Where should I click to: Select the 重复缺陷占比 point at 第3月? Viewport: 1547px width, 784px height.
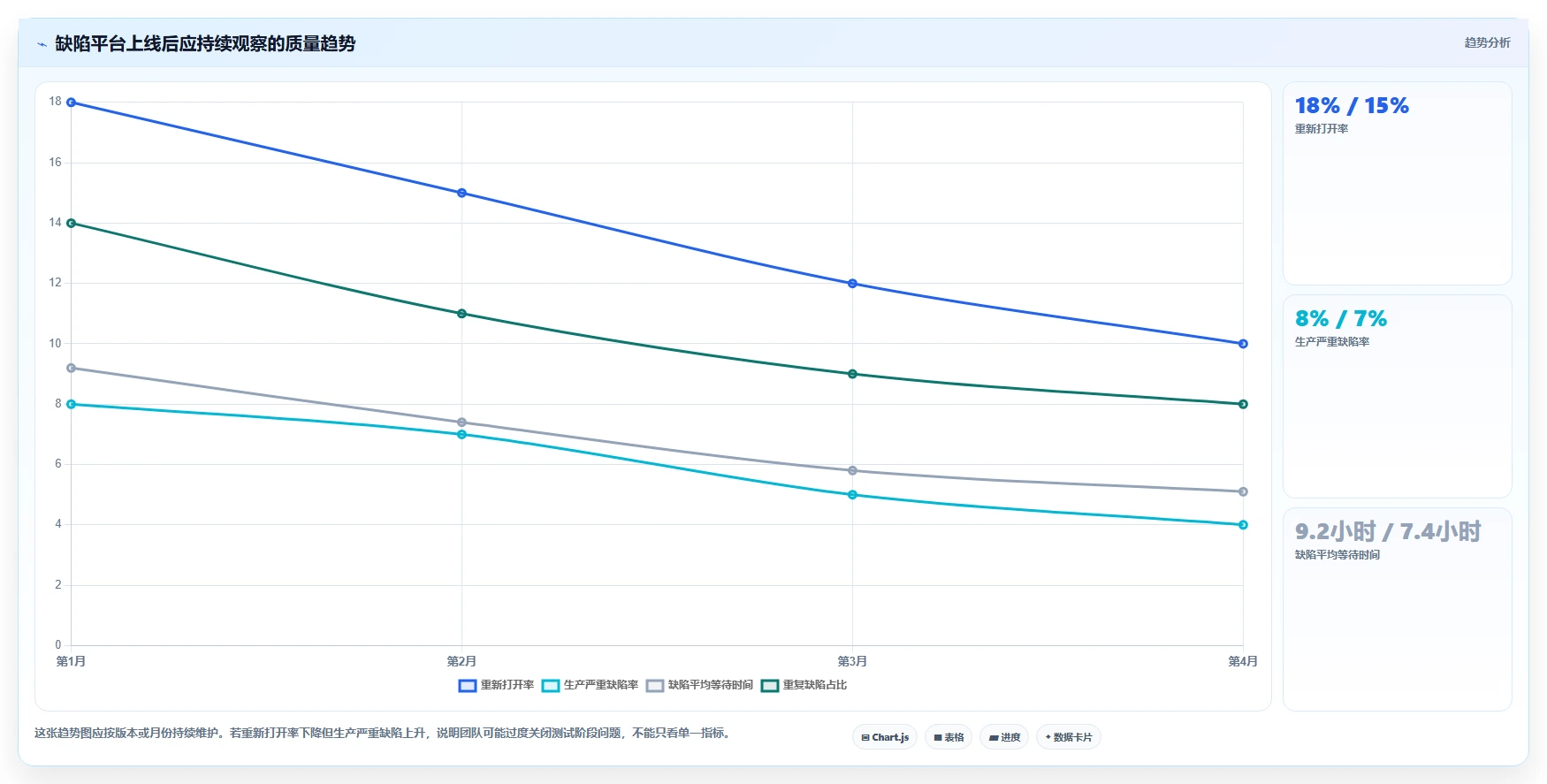852,374
